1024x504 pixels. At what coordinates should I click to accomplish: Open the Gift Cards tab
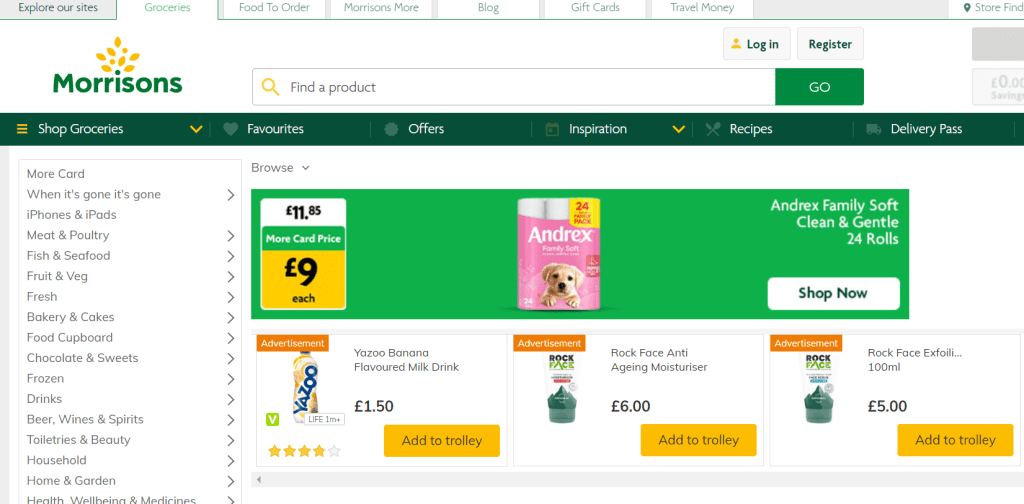(595, 8)
